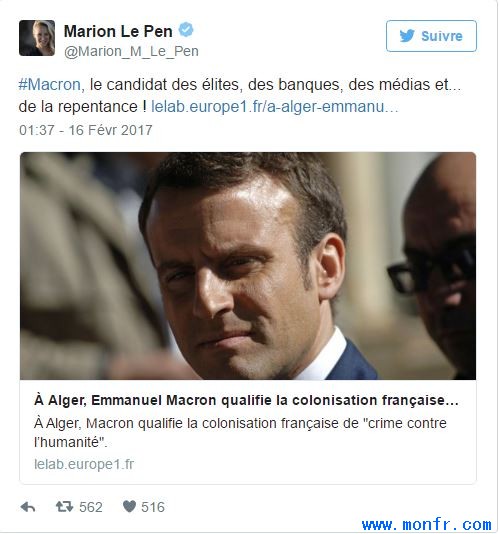Image resolution: width=499 pixels, height=534 pixels.
Task: Open the lelab.europe1.fr/a-alger-emmanu link
Action: click(275, 107)
